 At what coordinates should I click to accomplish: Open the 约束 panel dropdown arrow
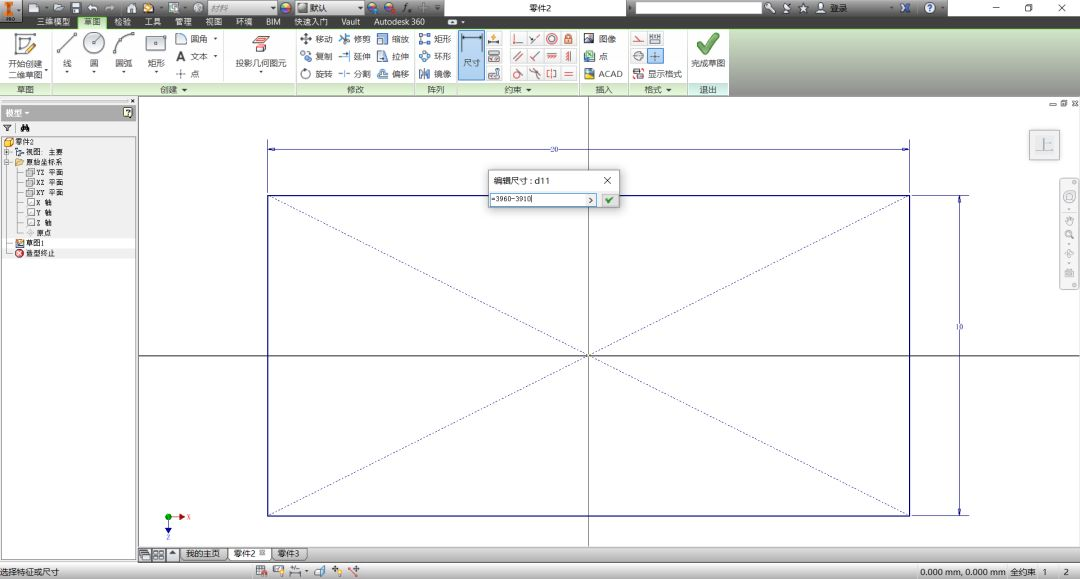[x=529, y=90]
